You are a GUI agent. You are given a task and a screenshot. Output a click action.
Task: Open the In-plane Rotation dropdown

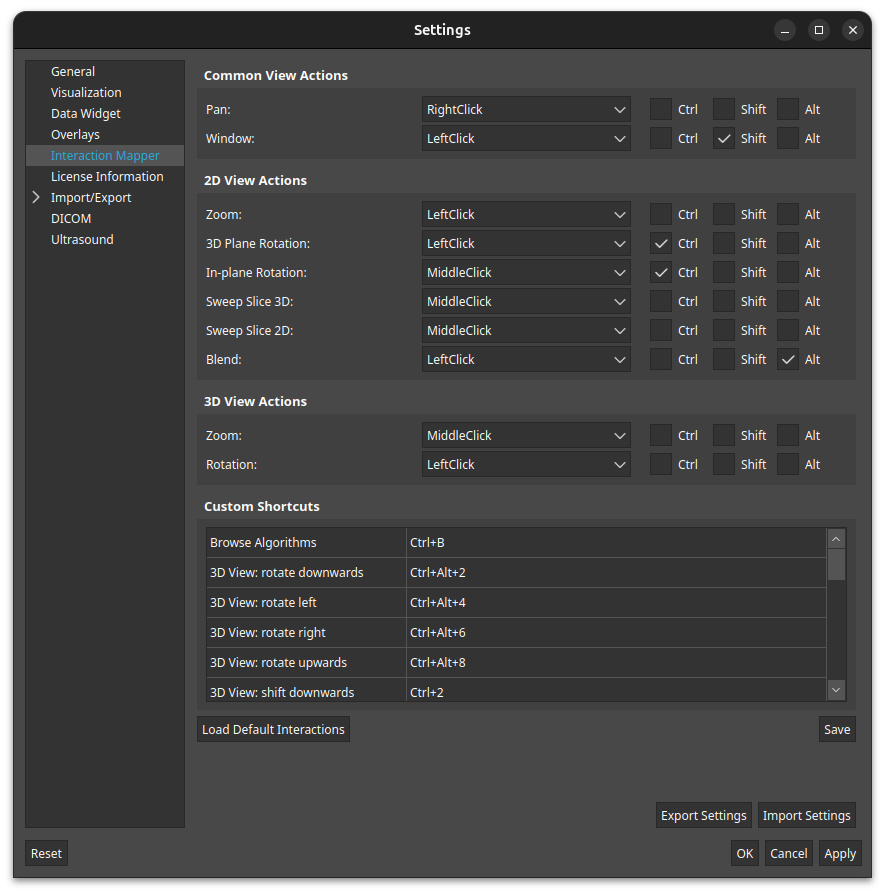pyautogui.click(x=526, y=273)
